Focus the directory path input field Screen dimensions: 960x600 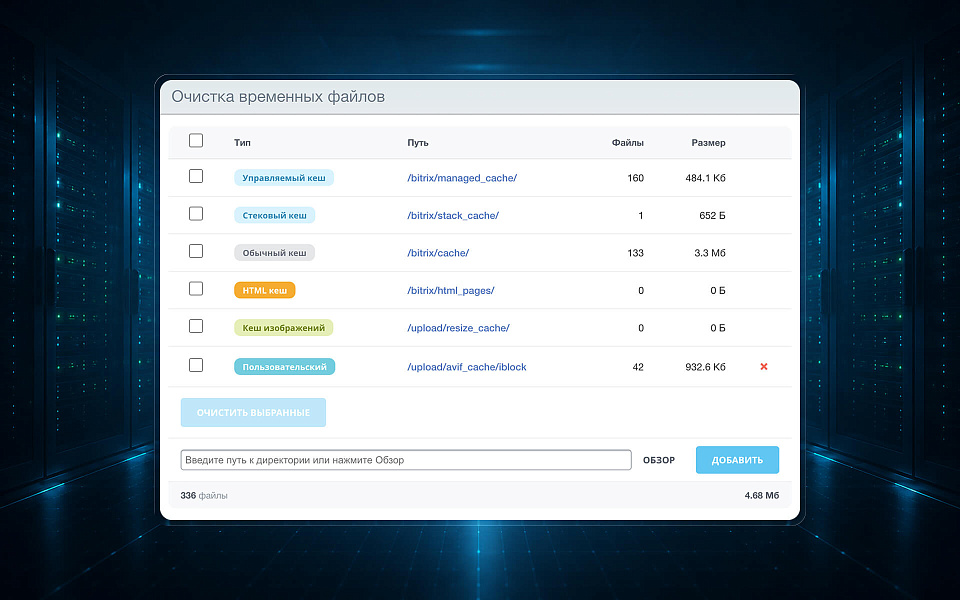tap(406, 460)
